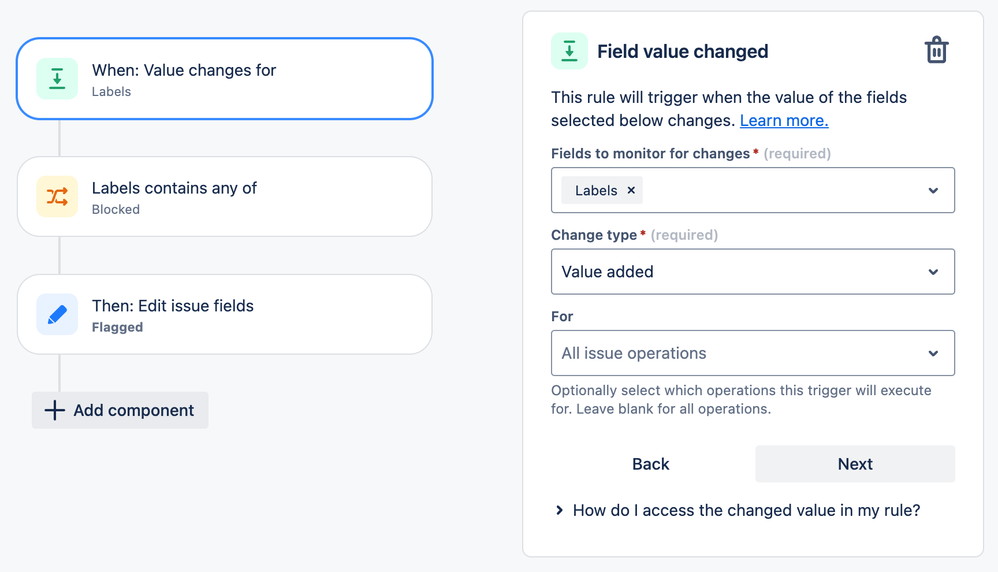Click the Back button
998x572 pixels.
(650, 464)
